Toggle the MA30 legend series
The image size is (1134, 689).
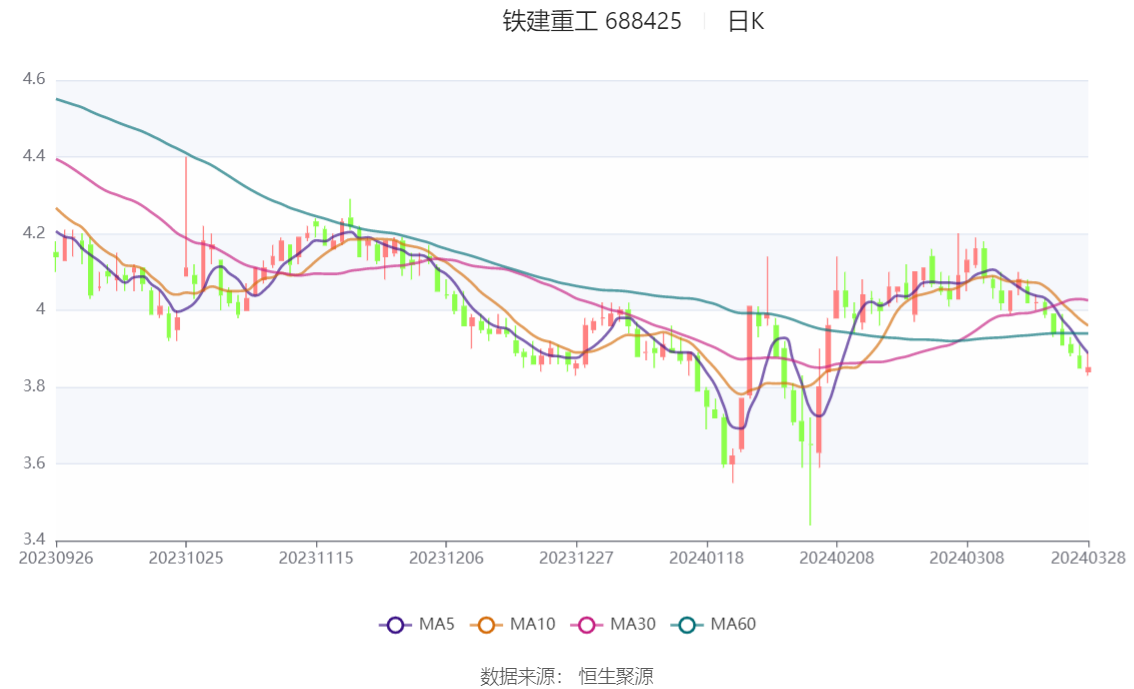click(613, 625)
